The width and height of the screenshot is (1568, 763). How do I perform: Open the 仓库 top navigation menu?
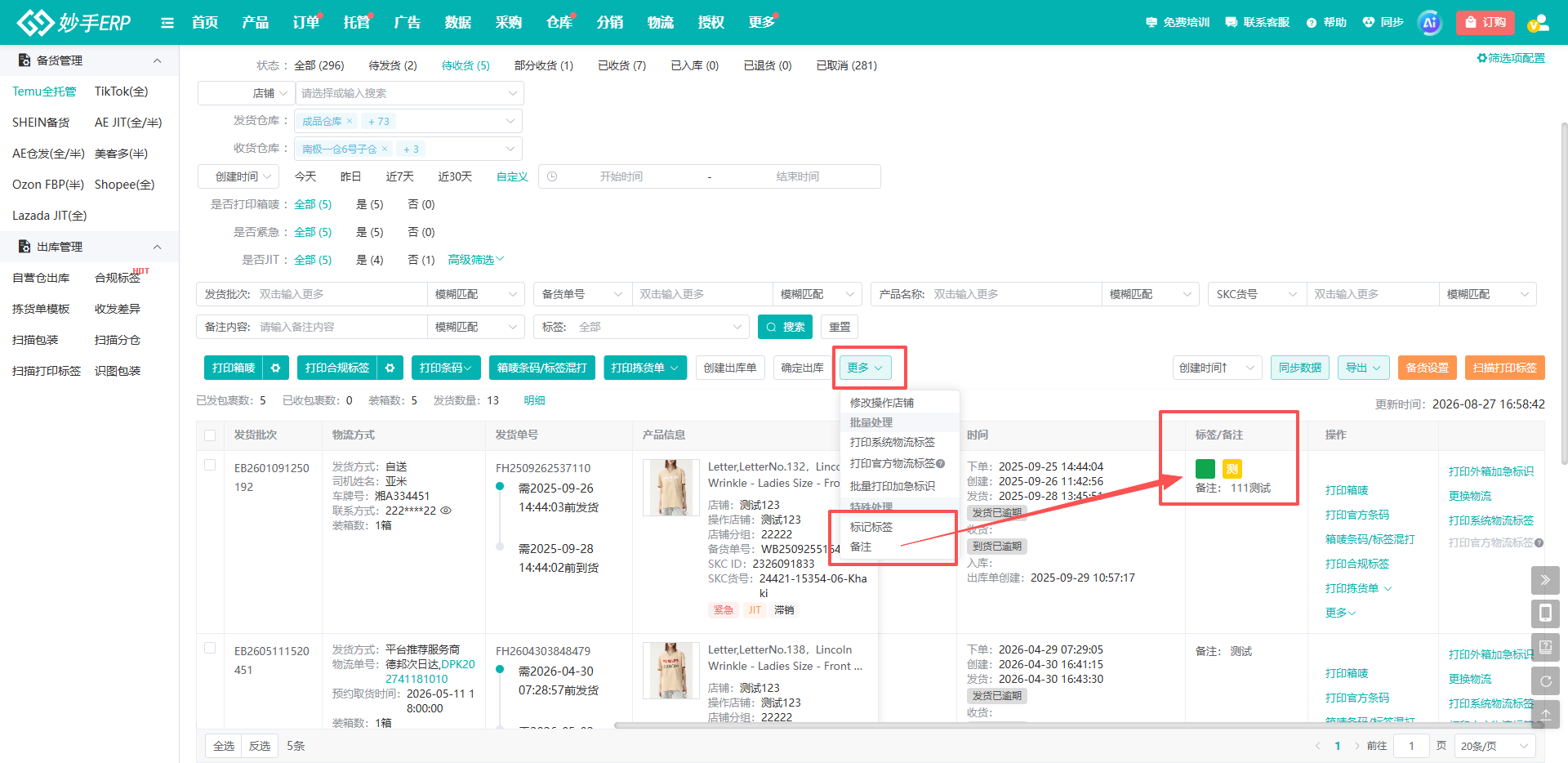click(559, 23)
